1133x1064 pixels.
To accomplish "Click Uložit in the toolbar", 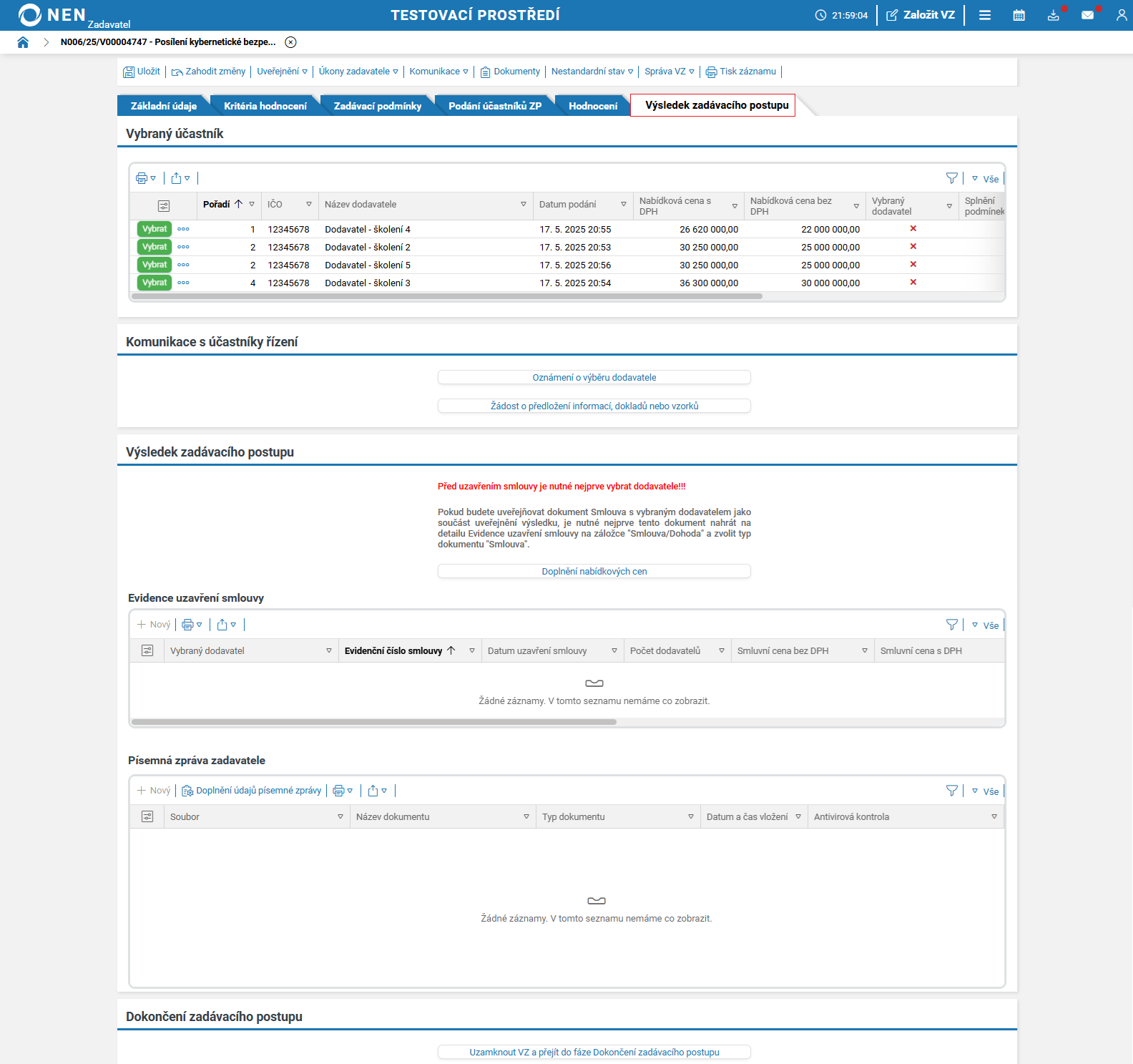I will 142,72.
